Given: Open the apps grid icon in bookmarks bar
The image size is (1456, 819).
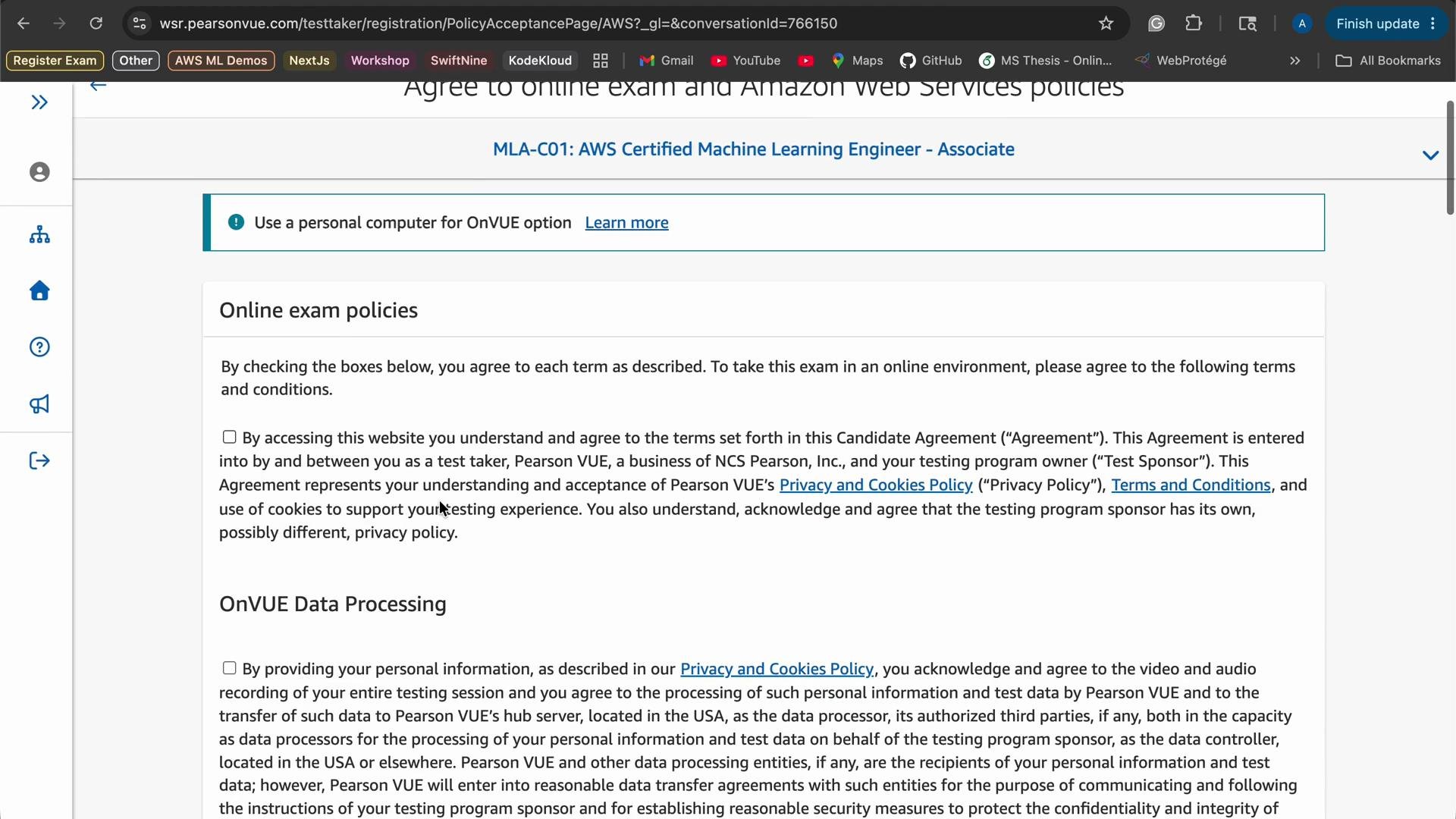Looking at the screenshot, I should coord(601,61).
